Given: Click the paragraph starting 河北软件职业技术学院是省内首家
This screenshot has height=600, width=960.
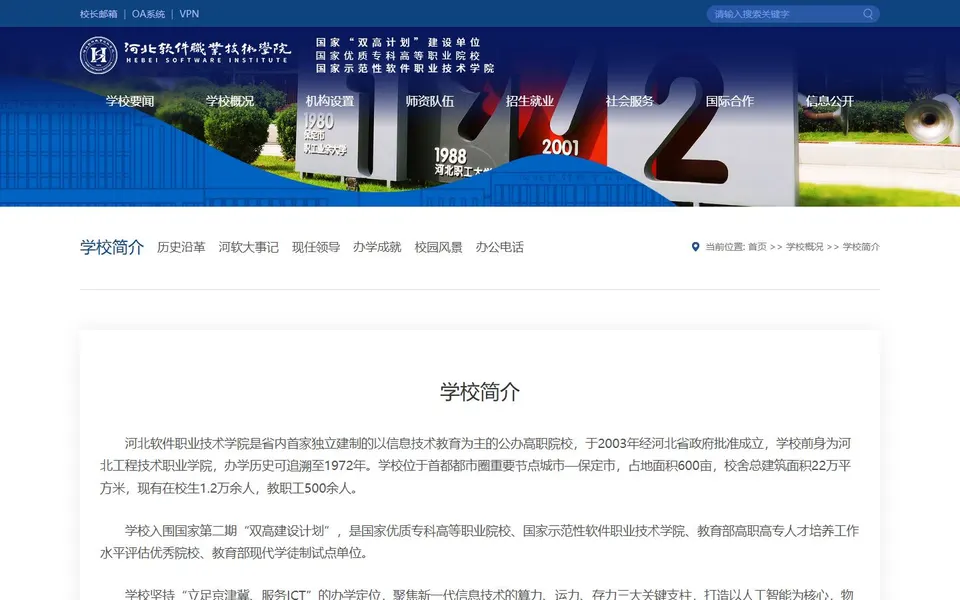Looking at the screenshot, I should 476,466.
